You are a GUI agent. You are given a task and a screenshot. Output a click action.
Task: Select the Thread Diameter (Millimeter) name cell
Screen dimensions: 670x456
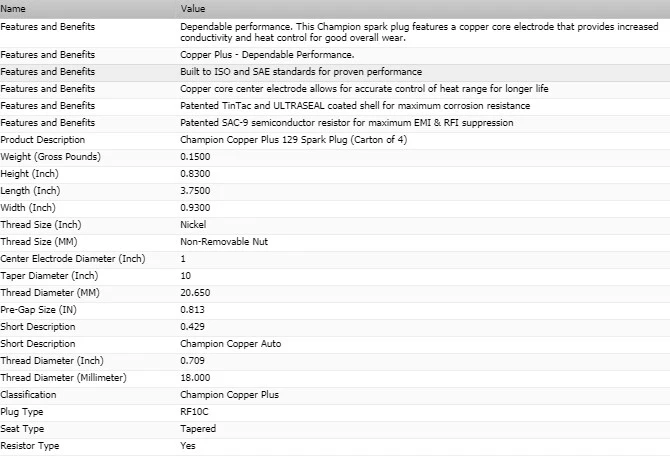[x=64, y=378]
